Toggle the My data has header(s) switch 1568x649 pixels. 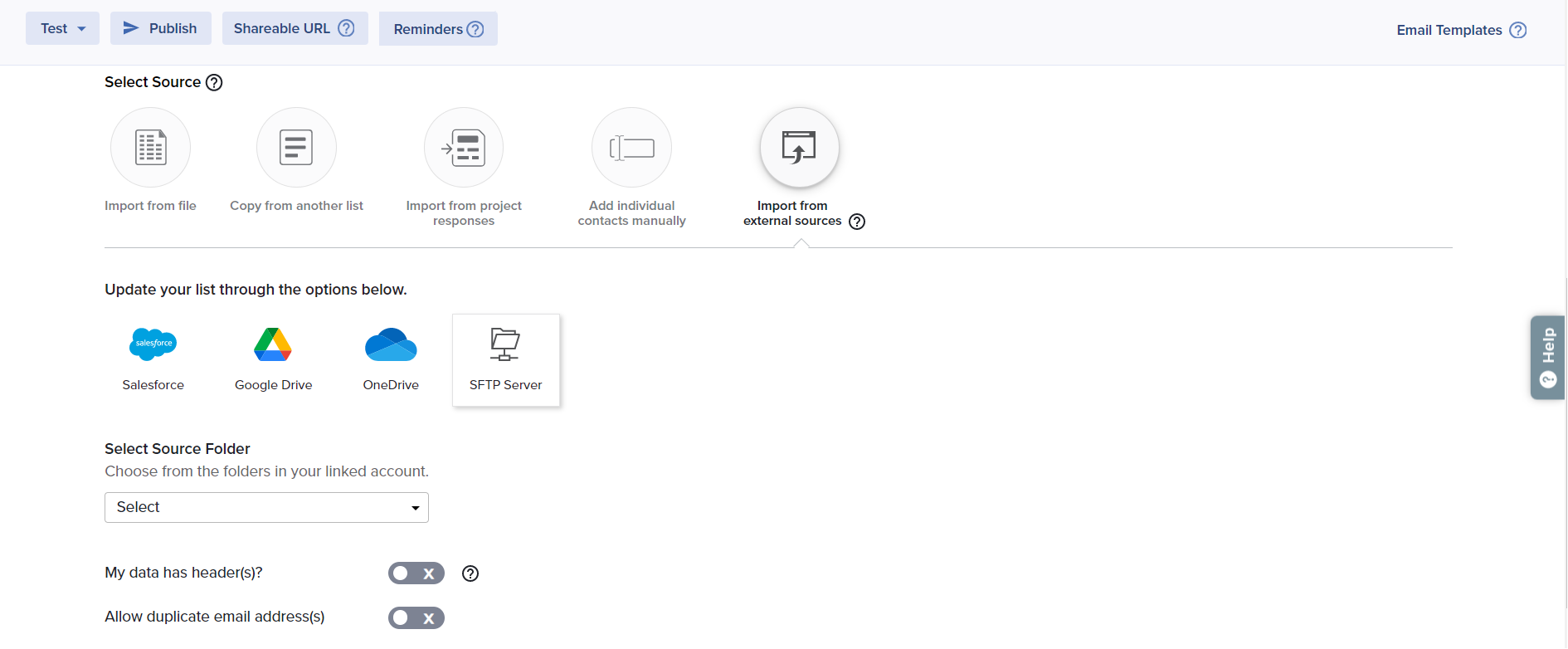[416, 573]
